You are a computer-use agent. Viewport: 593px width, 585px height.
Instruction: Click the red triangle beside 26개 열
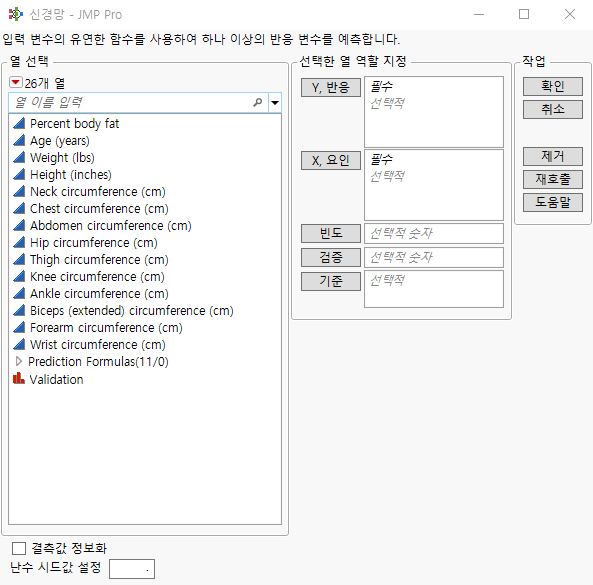(16, 82)
